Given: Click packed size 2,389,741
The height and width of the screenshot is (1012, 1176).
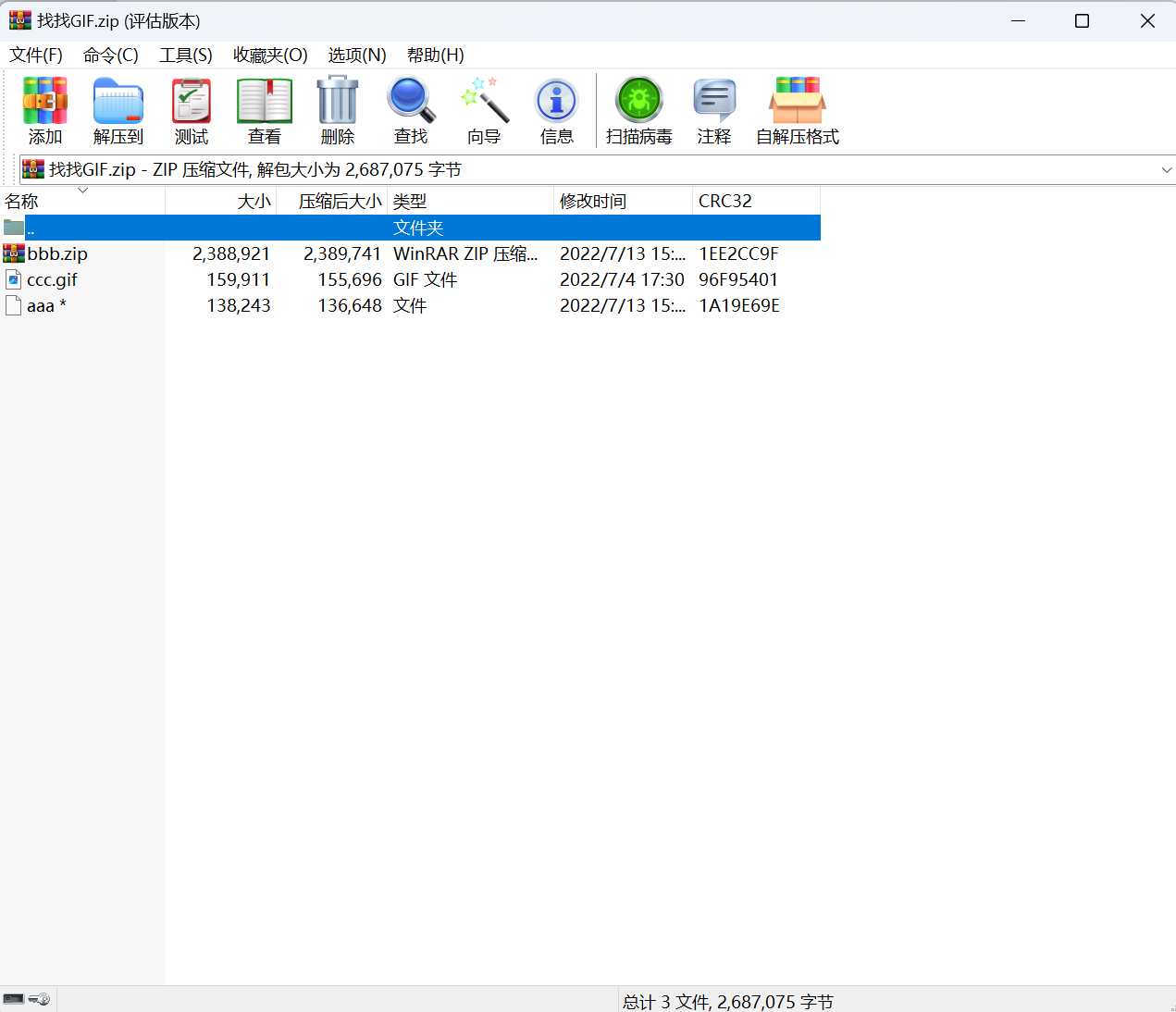Looking at the screenshot, I should (x=342, y=253).
